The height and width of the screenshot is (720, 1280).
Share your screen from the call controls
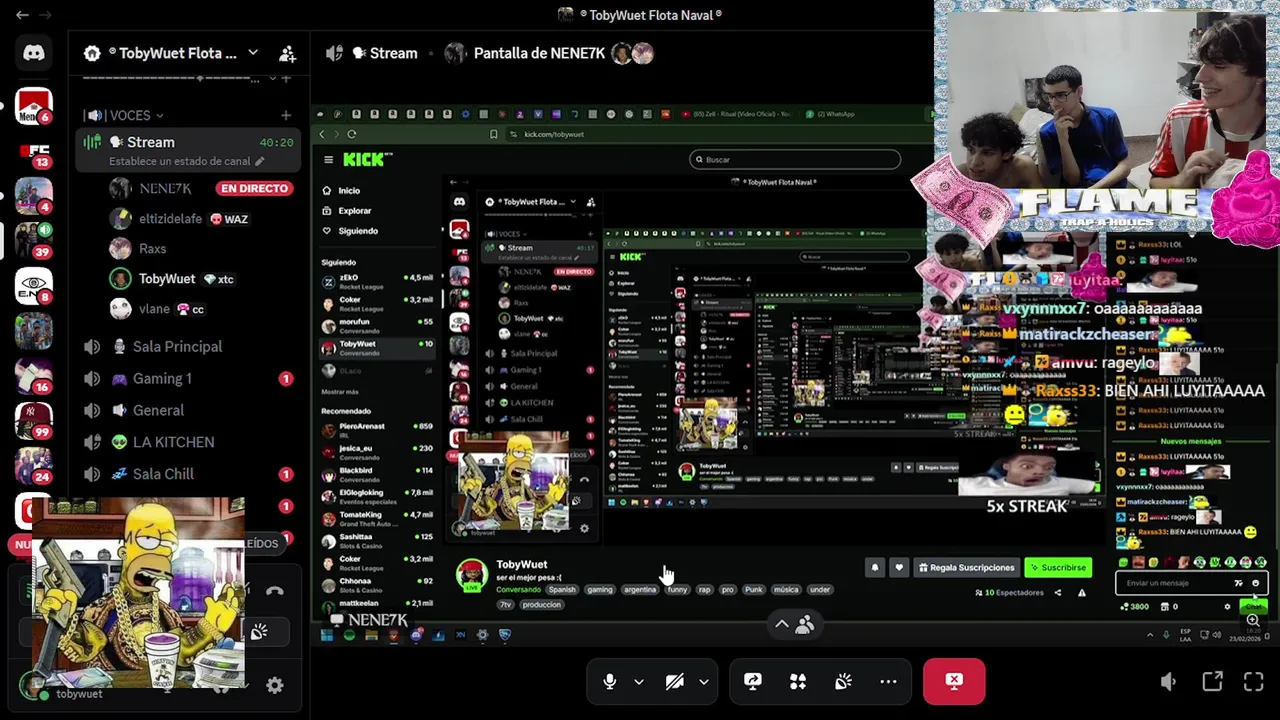coord(753,681)
